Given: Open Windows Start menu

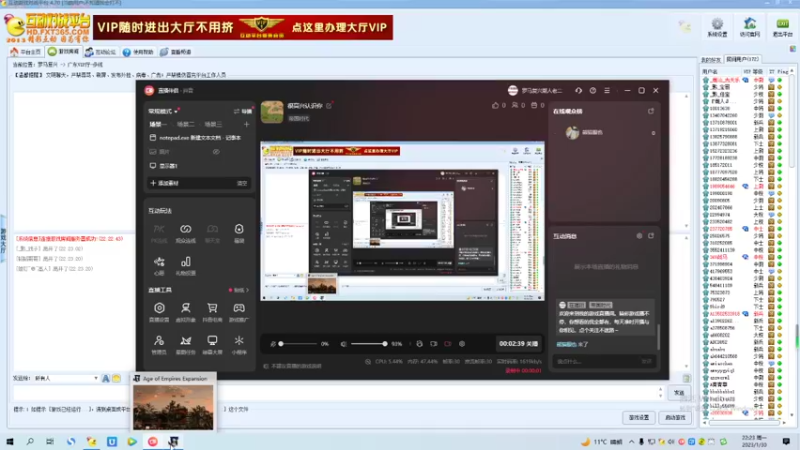Looking at the screenshot, I should pos(10,441).
